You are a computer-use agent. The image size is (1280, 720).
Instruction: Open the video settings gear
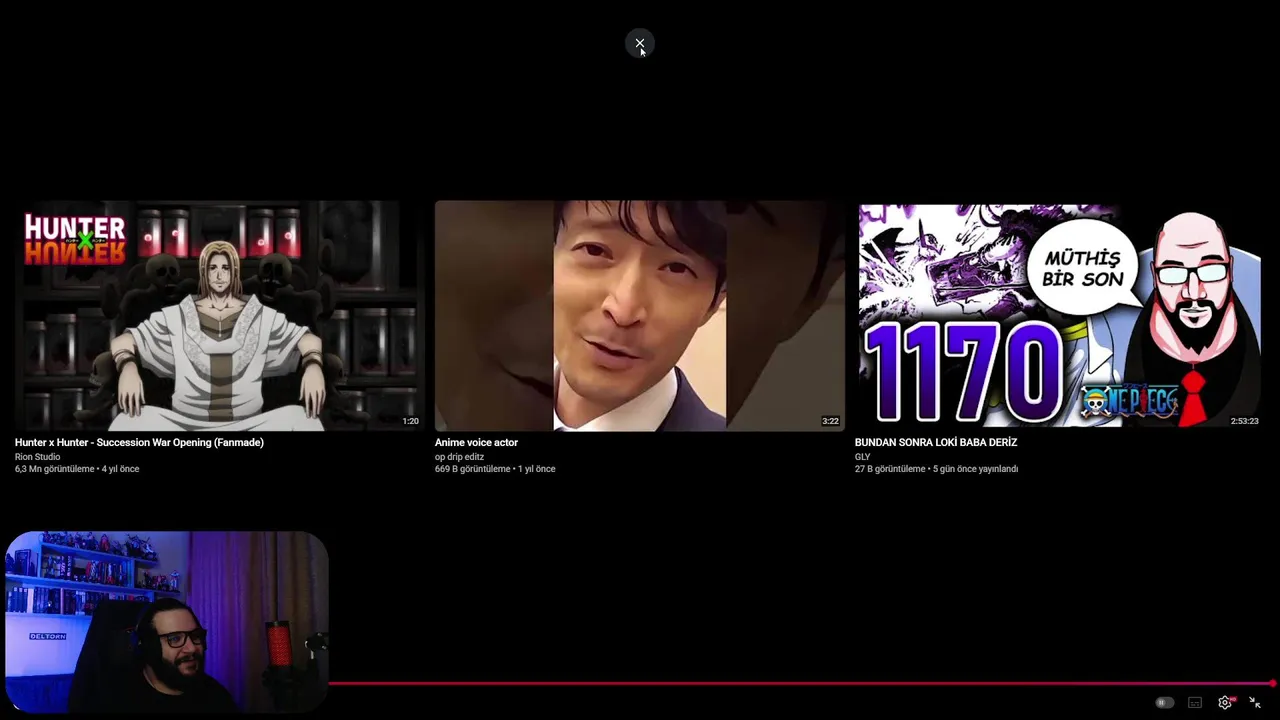point(1225,703)
